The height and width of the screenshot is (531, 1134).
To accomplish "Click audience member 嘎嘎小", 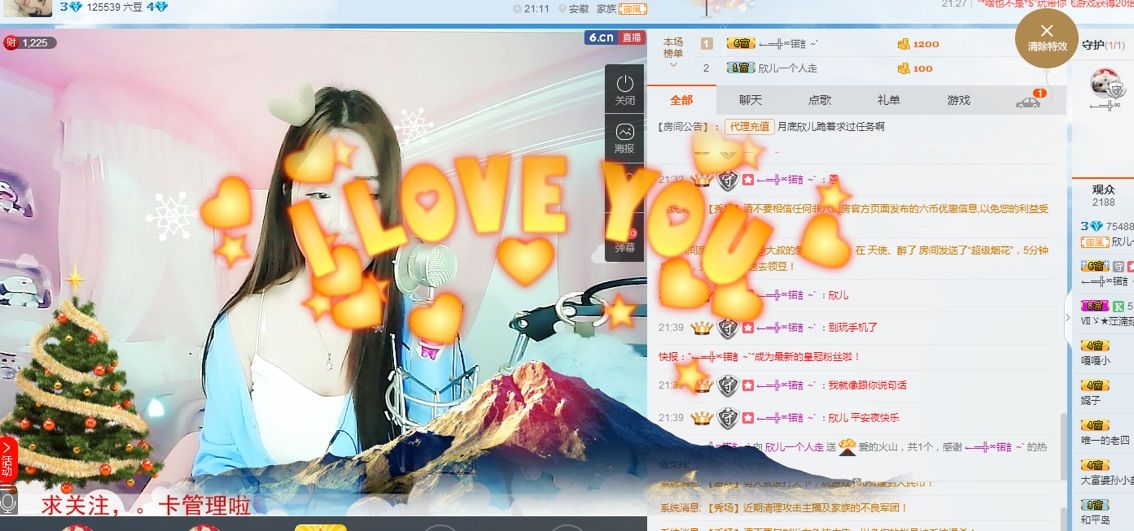I will click(1095, 360).
